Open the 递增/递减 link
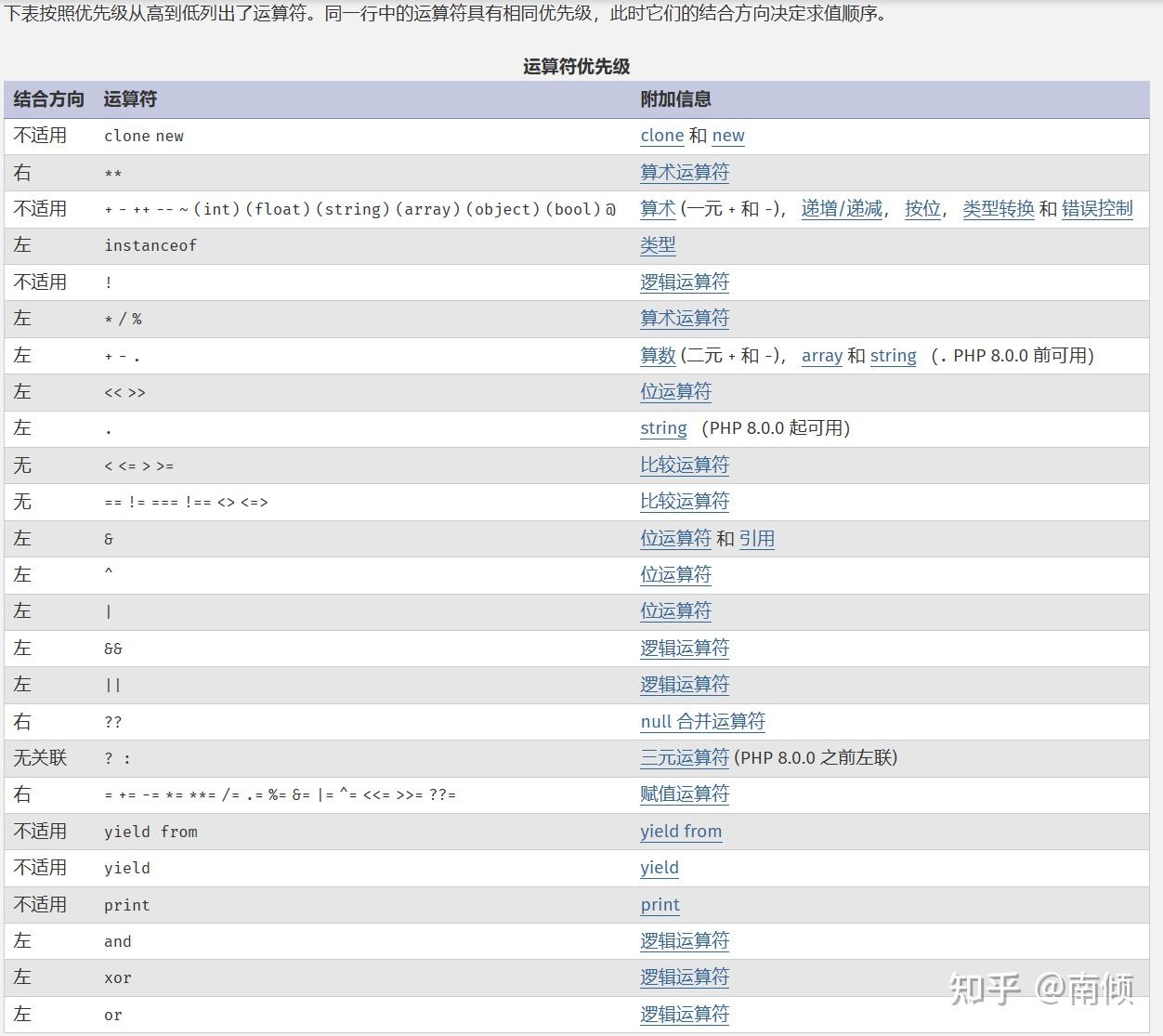Screen dimensions: 1163x1036 (x=842, y=209)
